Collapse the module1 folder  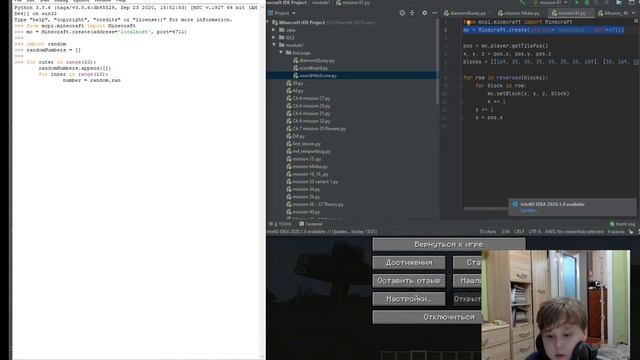coord(275,45)
